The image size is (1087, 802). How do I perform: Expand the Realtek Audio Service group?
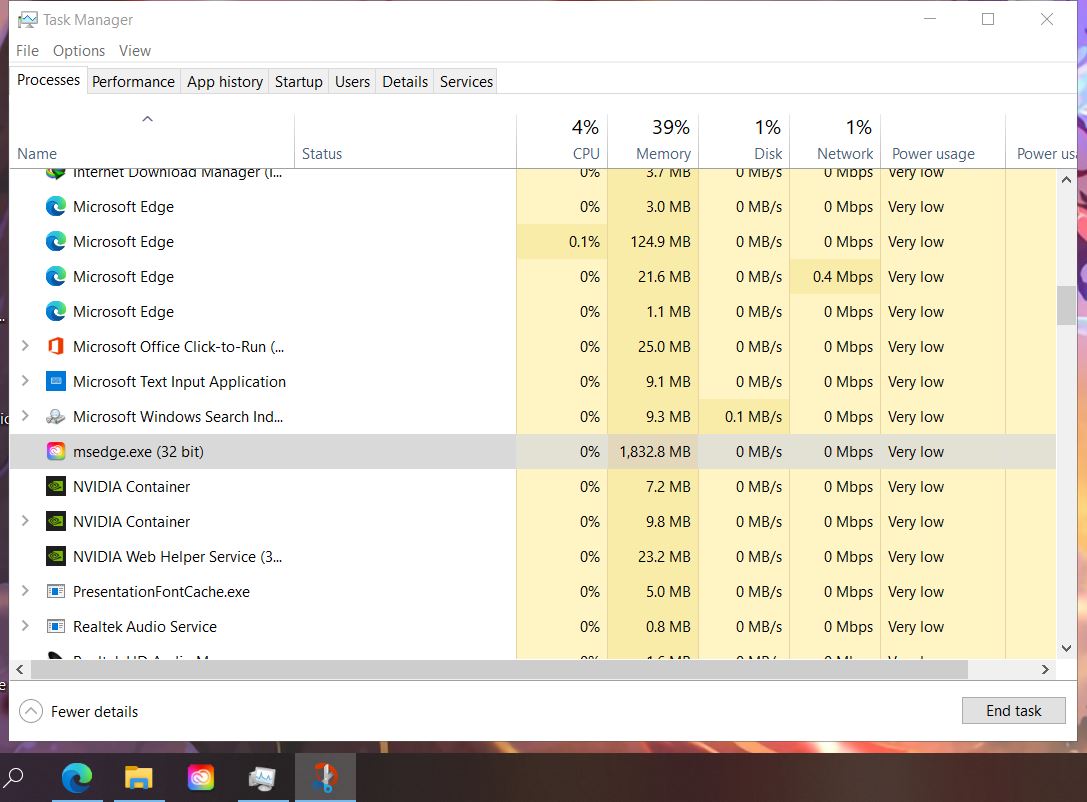click(x=25, y=627)
